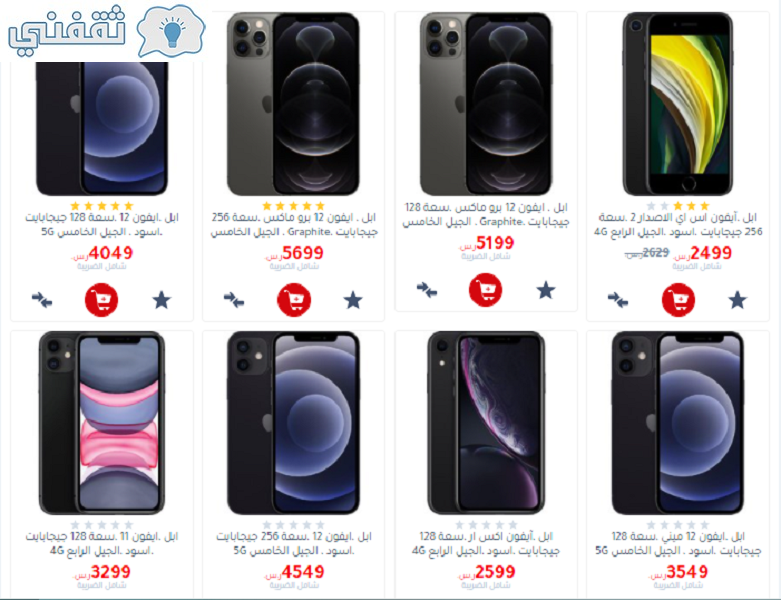This screenshot has width=781, height=600.
Task: Open the iPhone SE 2 256GB title link
Action: [678, 225]
